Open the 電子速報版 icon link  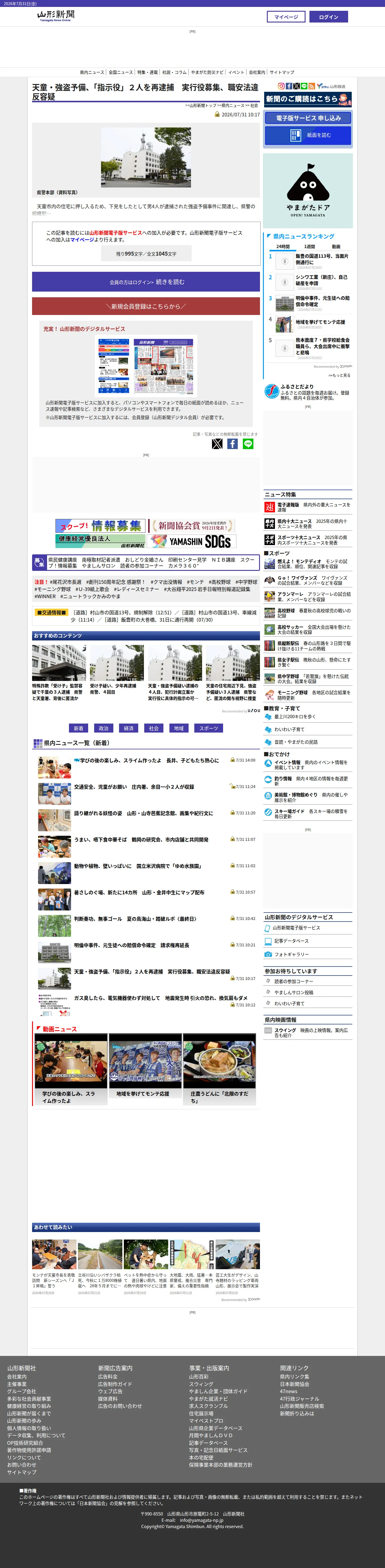[270, 507]
